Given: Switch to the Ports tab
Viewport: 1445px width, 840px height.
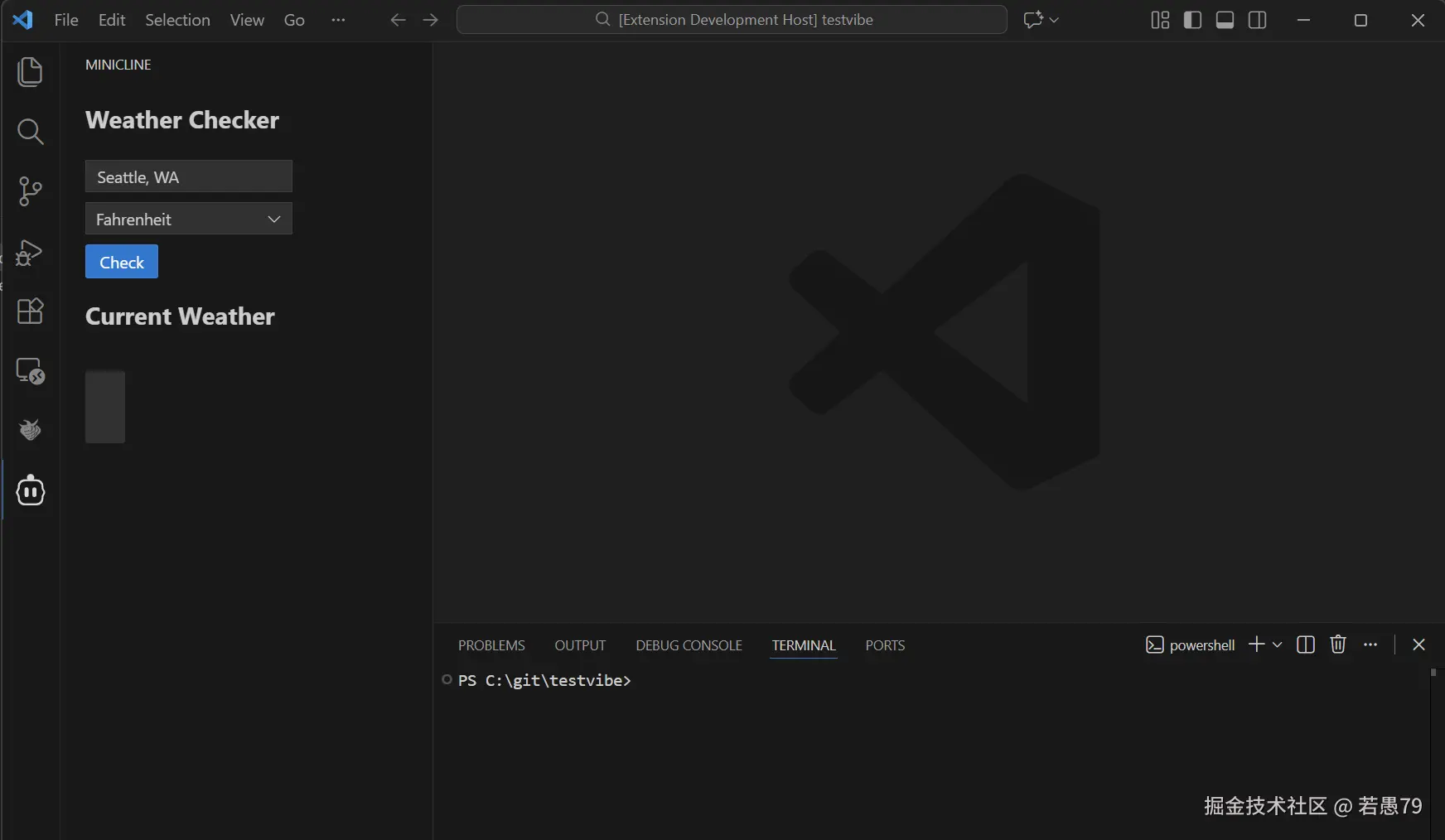Looking at the screenshot, I should (885, 645).
